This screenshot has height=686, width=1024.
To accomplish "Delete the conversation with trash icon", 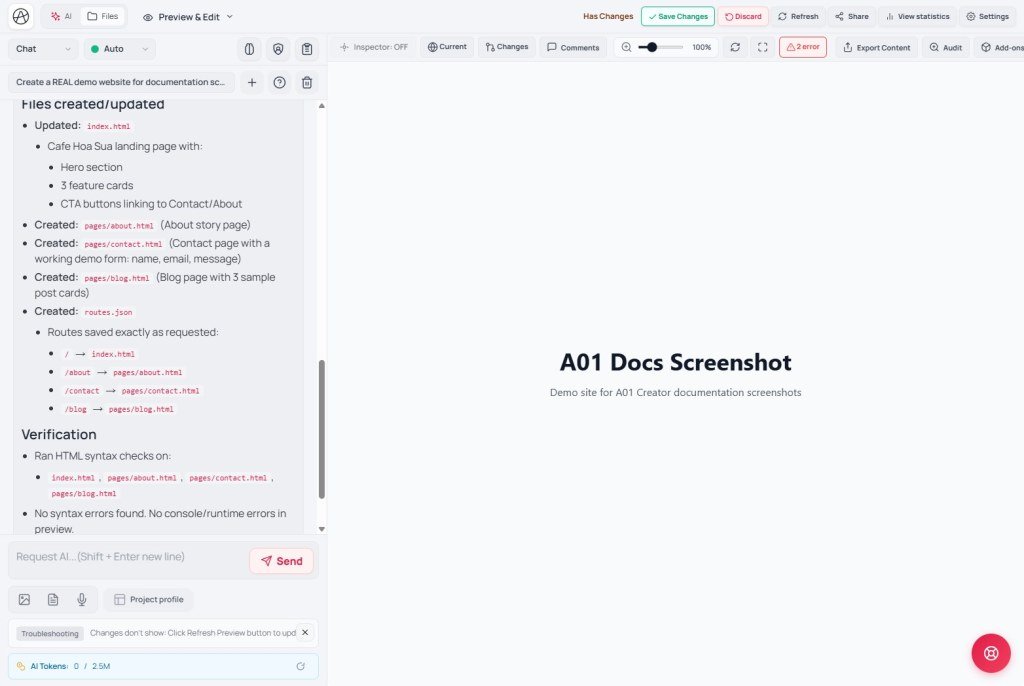I will click(x=307, y=82).
